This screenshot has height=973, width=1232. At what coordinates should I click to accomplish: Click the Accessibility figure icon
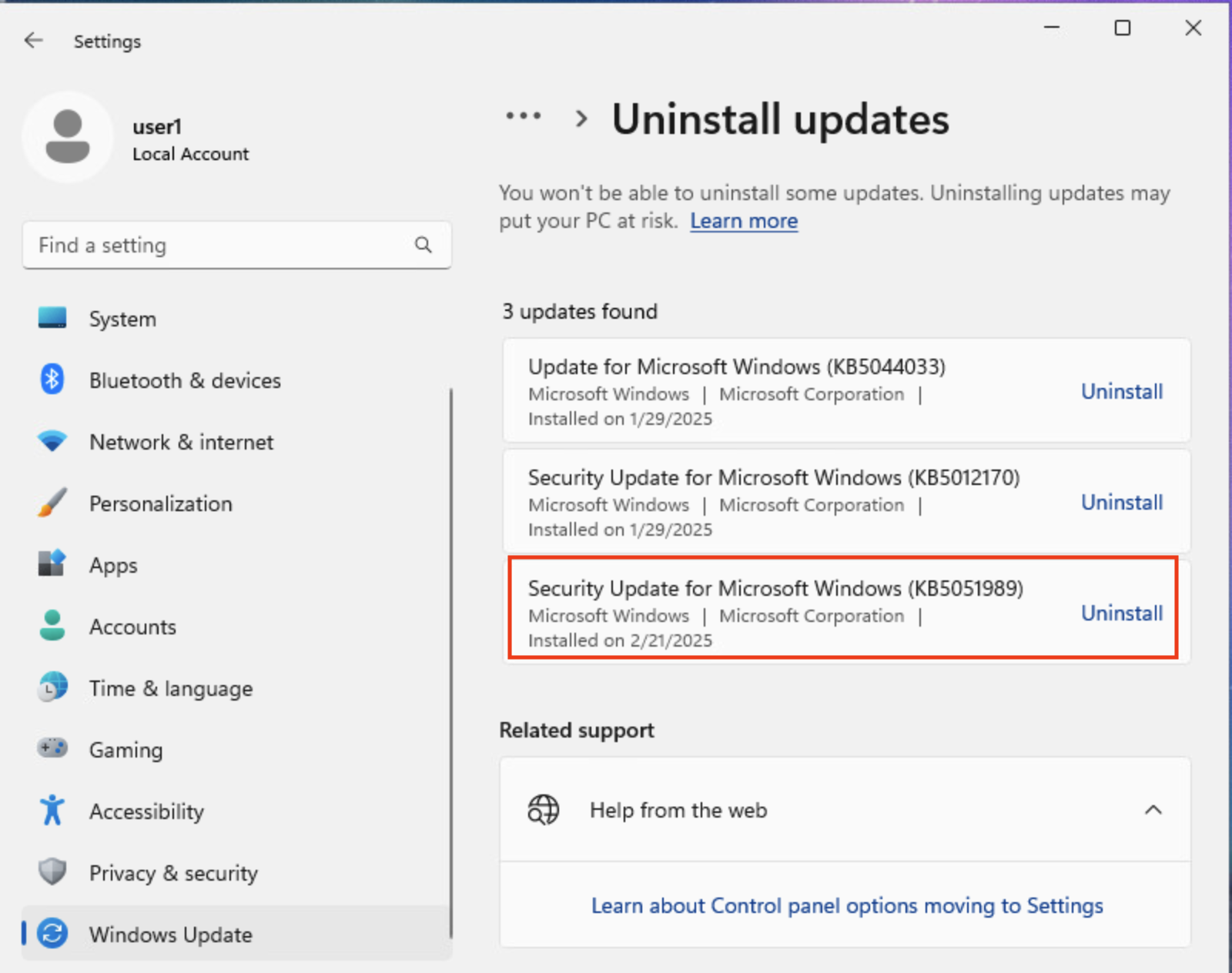coord(52,811)
